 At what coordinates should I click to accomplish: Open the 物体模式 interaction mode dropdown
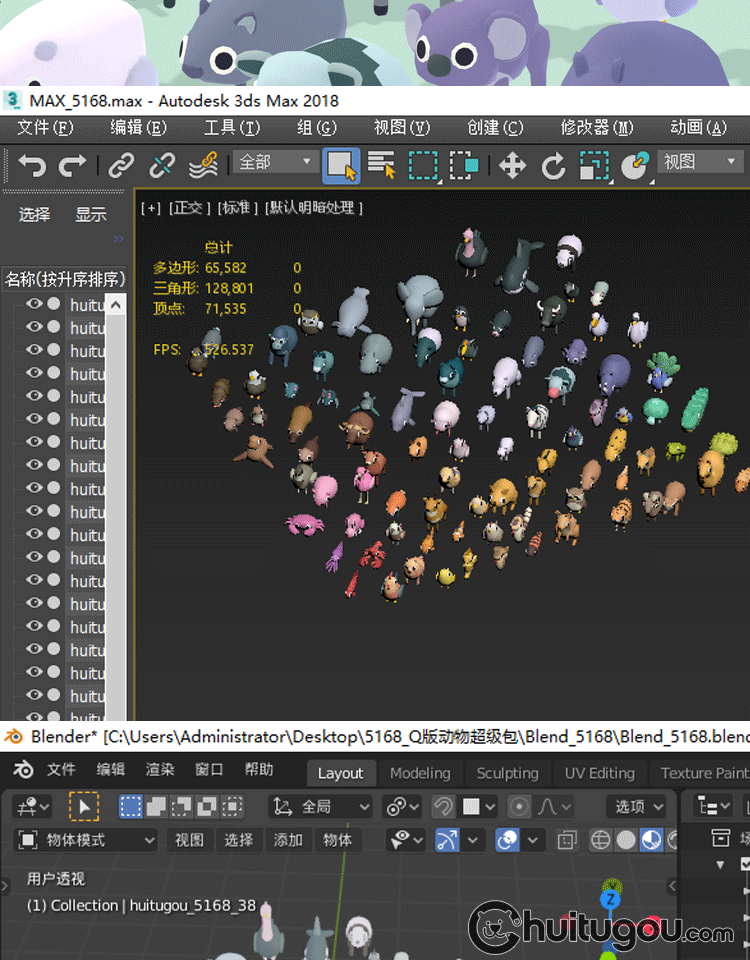click(x=86, y=840)
